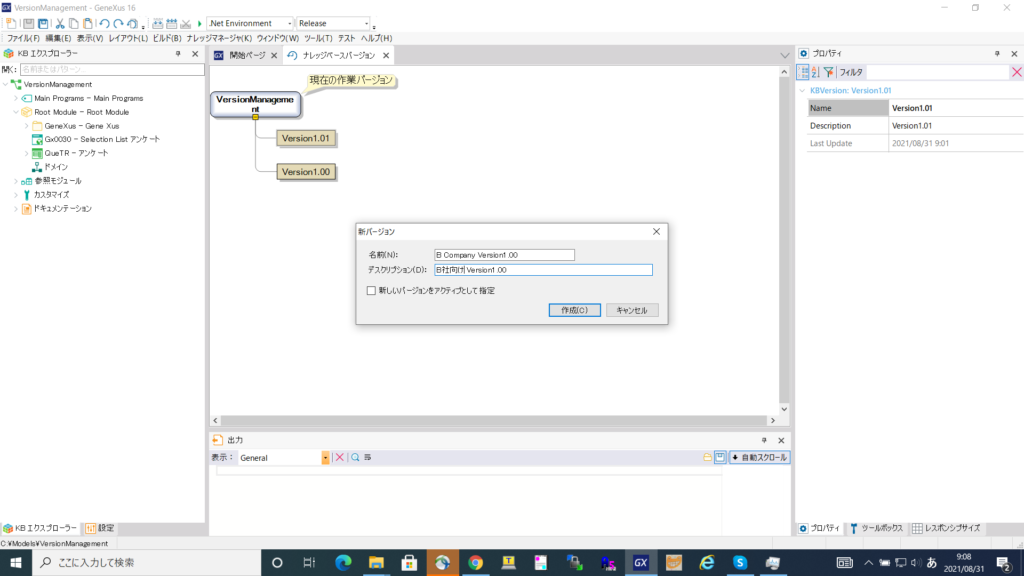The width and height of the screenshot is (1024, 576).
Task: Open the .Net Environment dropdown
Action: 290,24
